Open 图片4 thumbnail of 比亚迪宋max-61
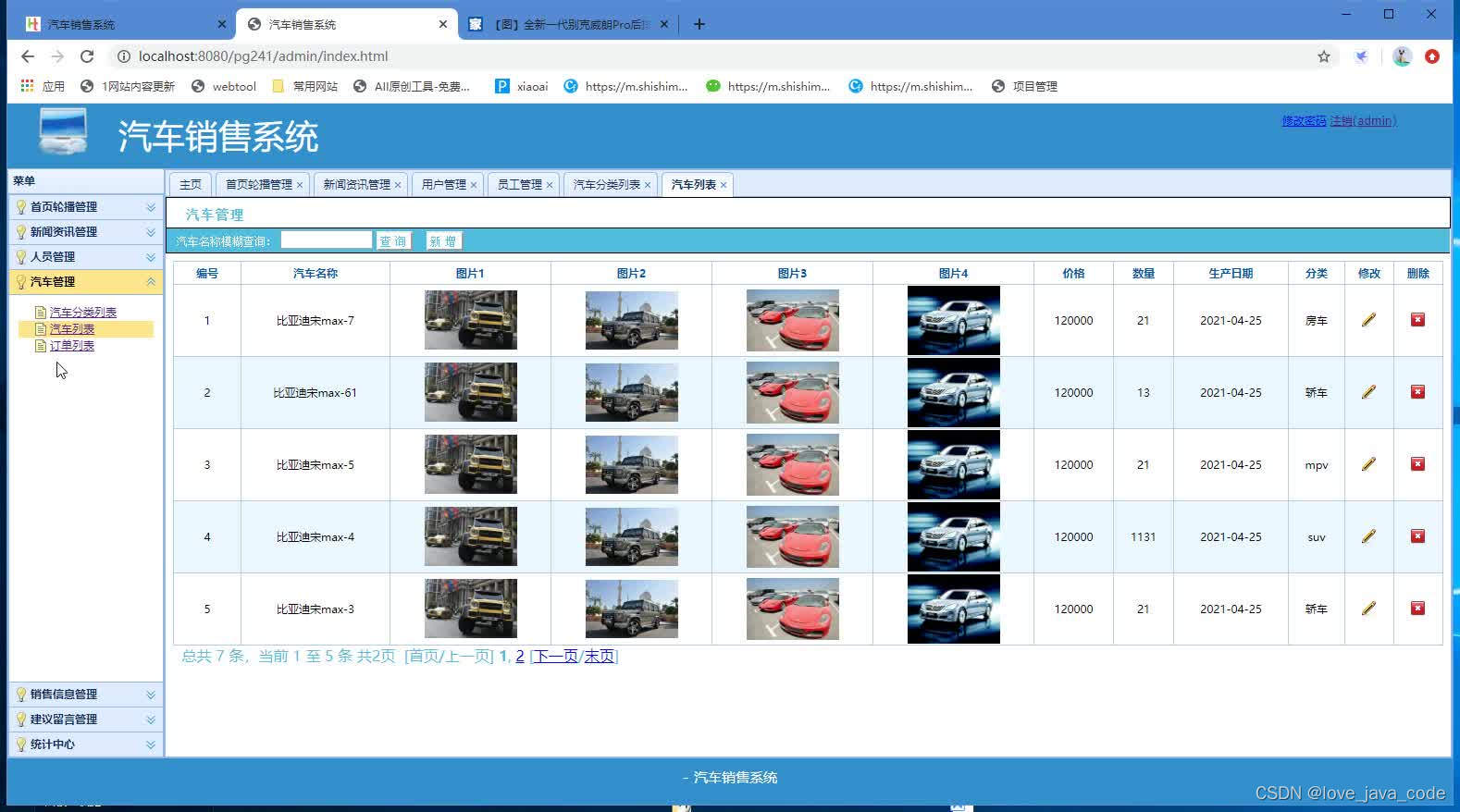This screenshot has width=1460, height=812. point(954,392)
